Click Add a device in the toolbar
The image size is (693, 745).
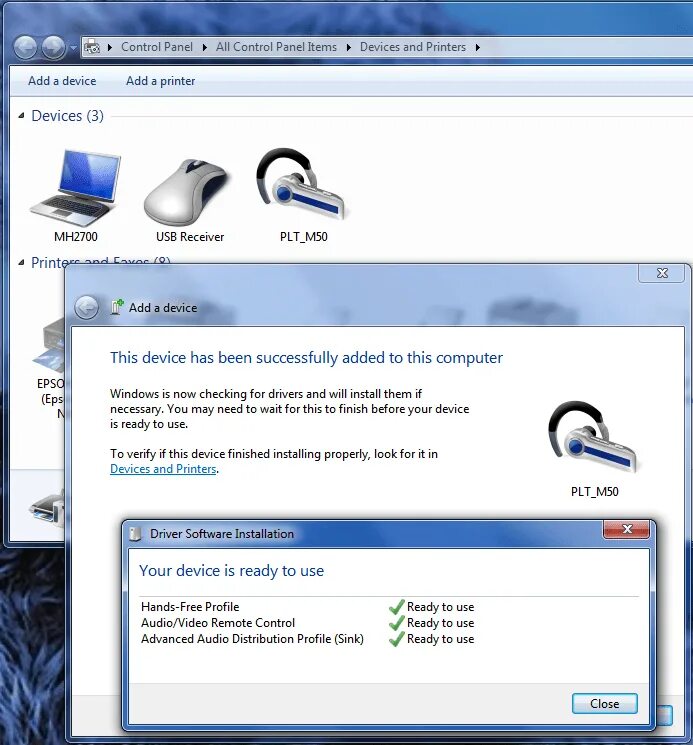pos(62,81)
